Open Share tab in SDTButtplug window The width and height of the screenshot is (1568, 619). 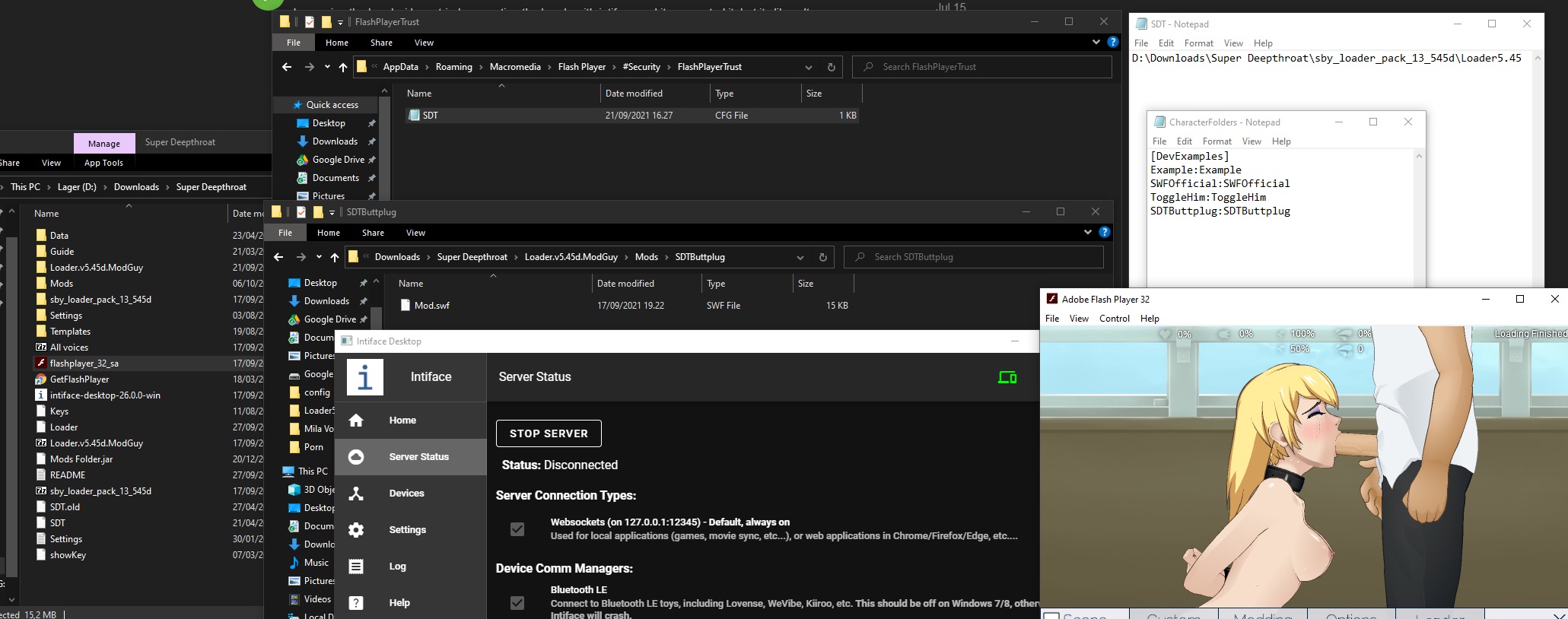click(373, 233)
